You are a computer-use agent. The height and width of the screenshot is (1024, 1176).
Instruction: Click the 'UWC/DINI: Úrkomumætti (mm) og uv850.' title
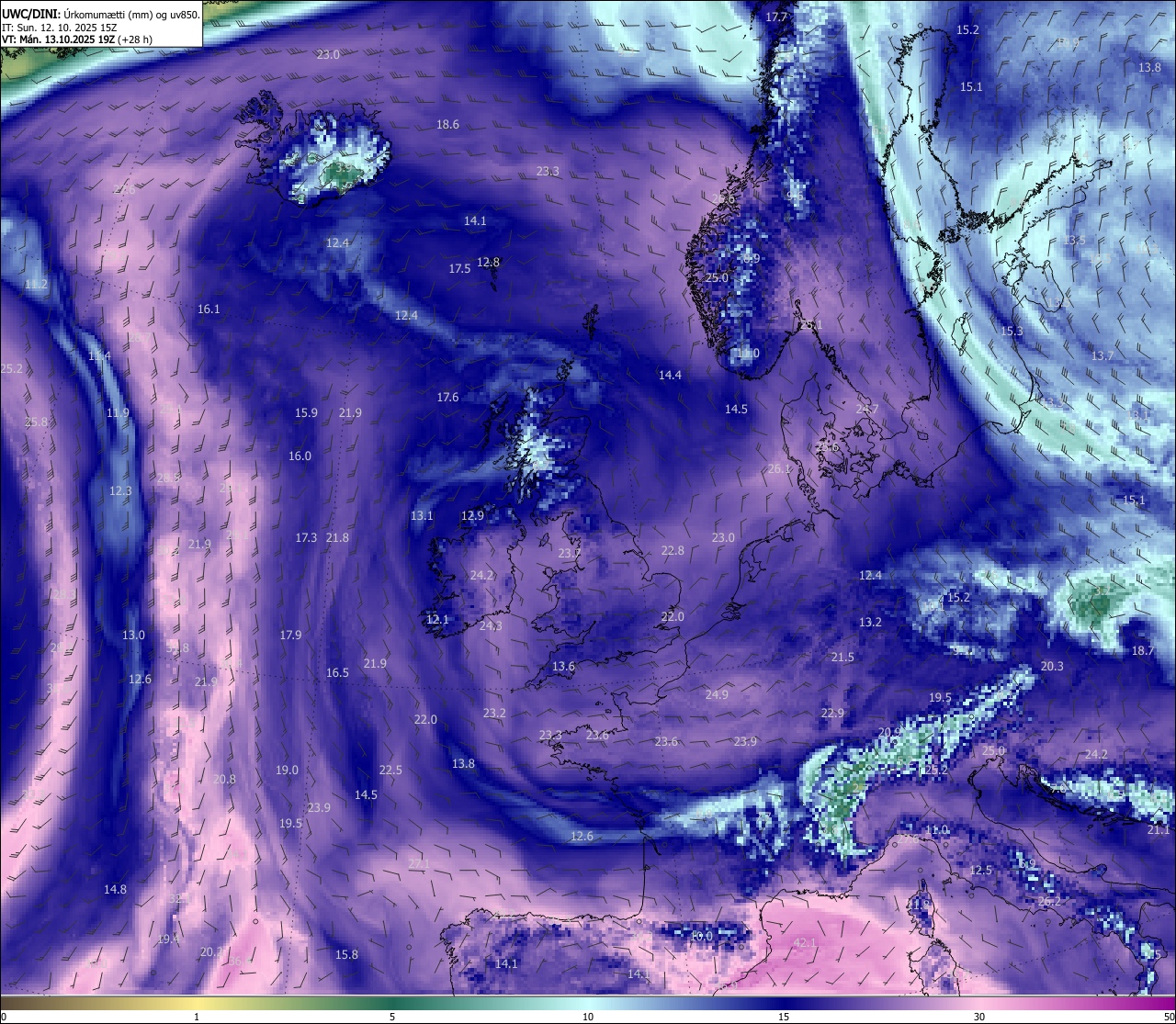pyautogui.click(x=100, y=15)
